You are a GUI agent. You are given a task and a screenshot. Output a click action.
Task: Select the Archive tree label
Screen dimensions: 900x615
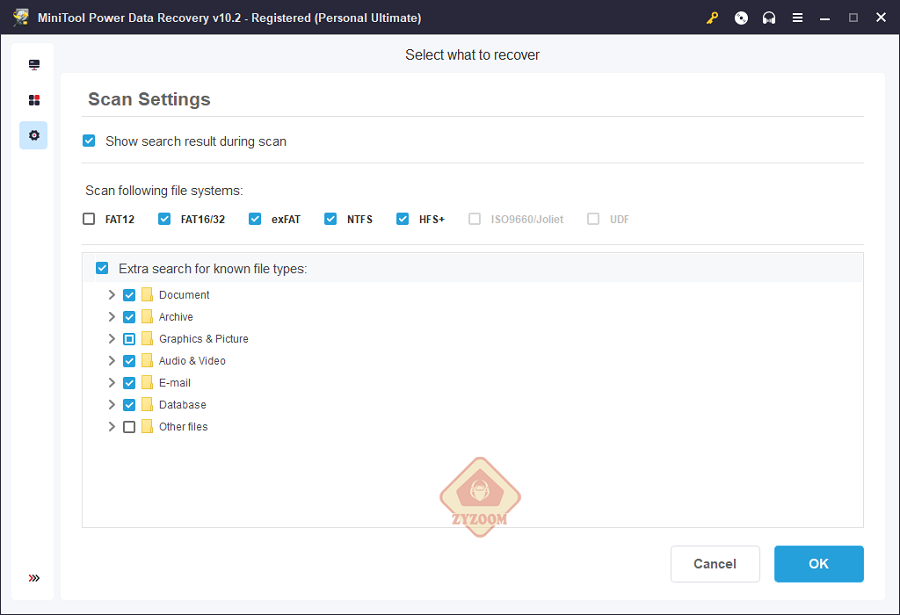click(176, 317)
